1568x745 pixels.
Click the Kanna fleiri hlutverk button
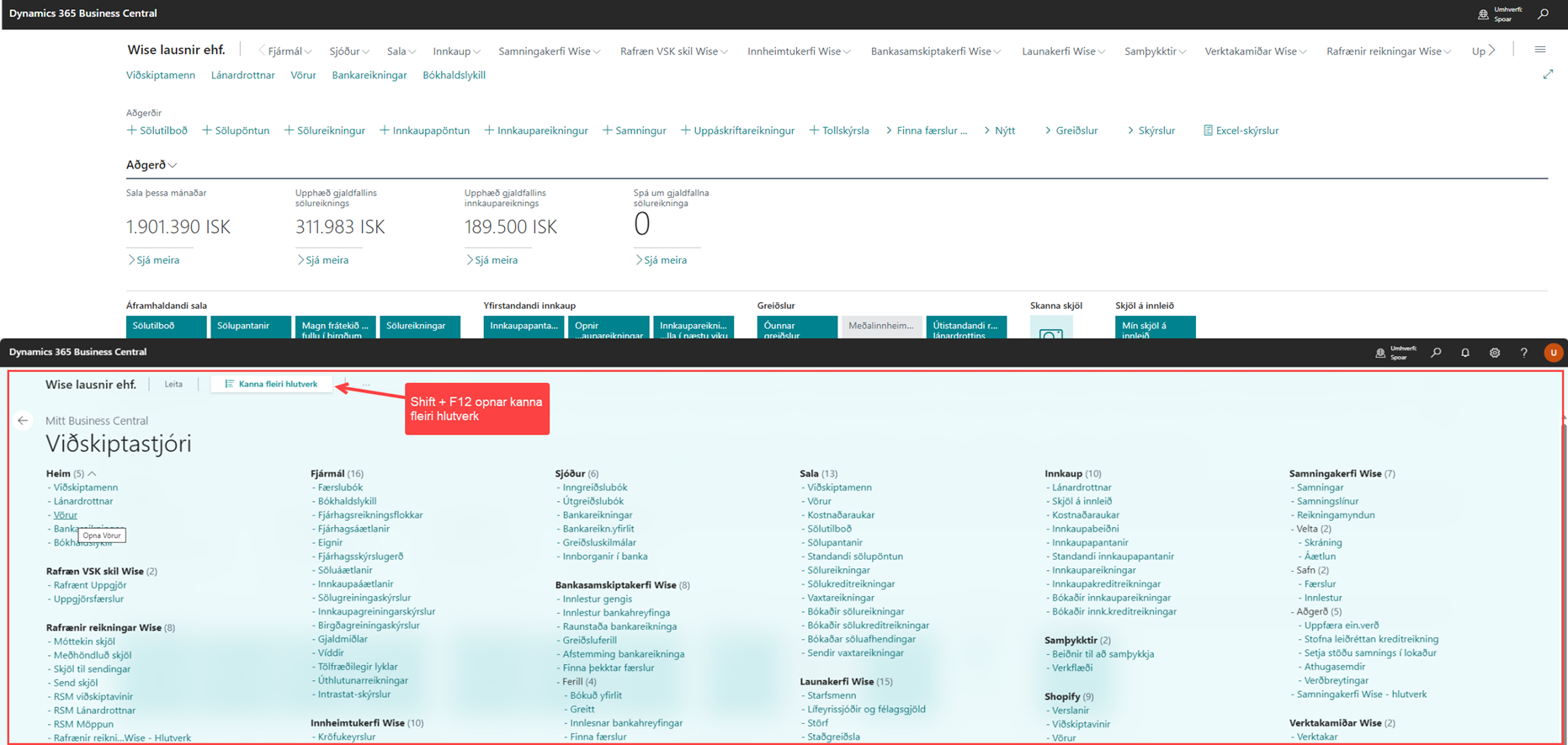click(271, 384)
